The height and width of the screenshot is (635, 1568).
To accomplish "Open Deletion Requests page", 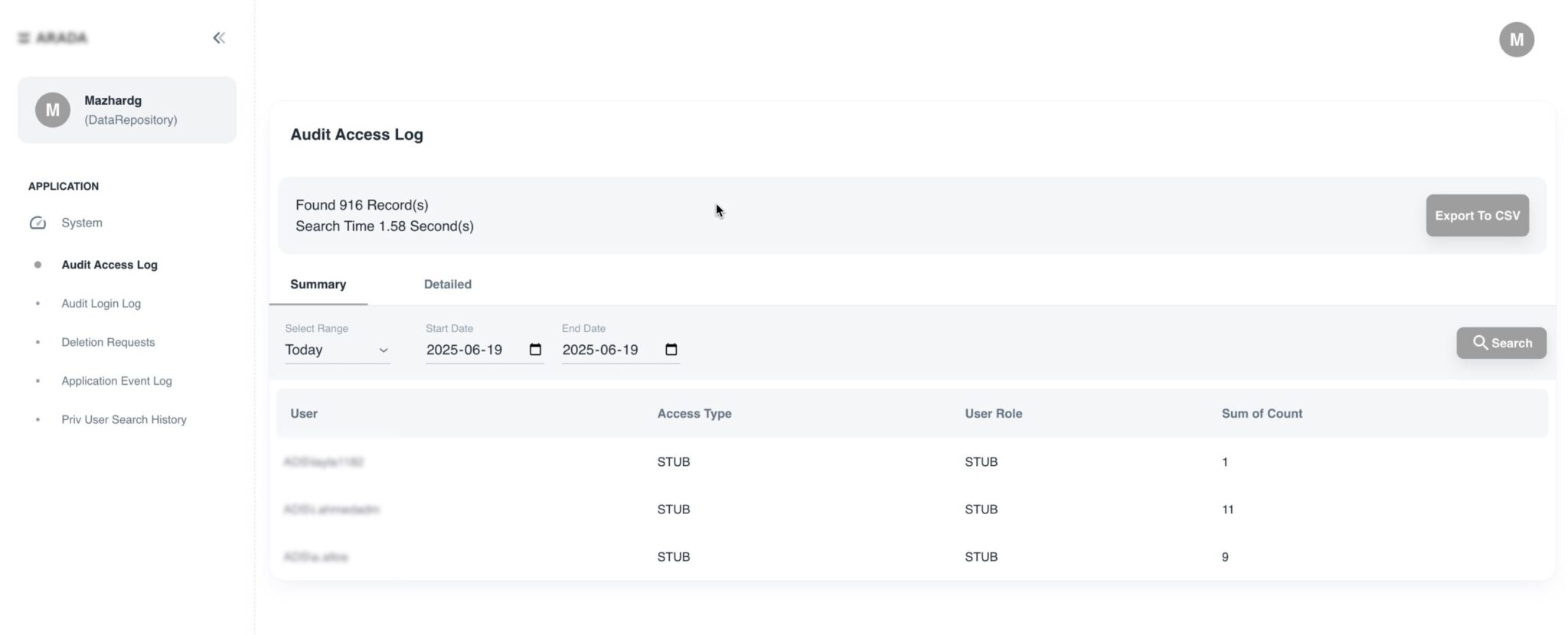I will [108, 342].
